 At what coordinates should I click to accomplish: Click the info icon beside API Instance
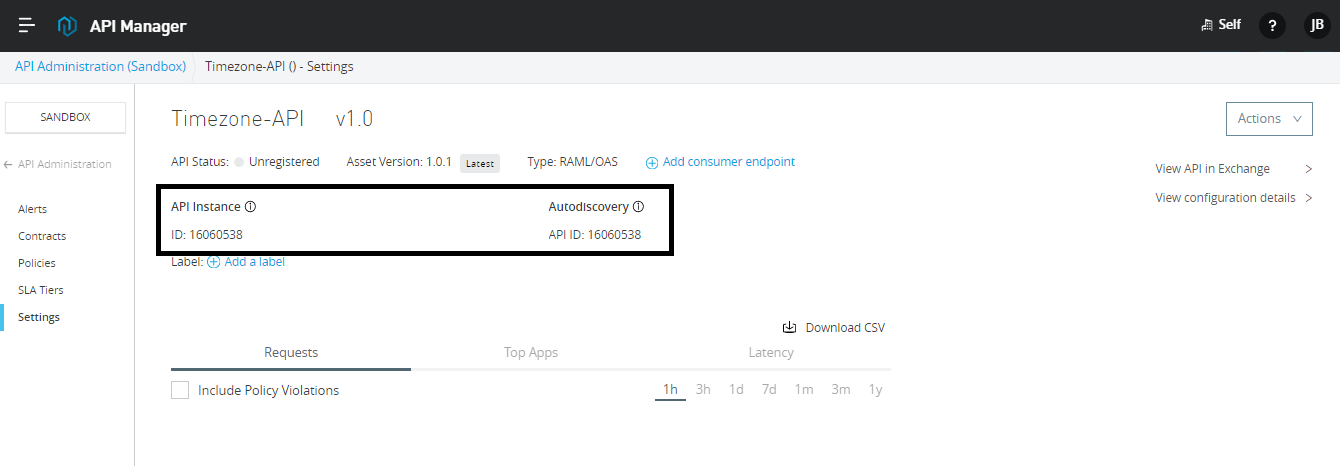pyautogui.click(x=251, y=207)
